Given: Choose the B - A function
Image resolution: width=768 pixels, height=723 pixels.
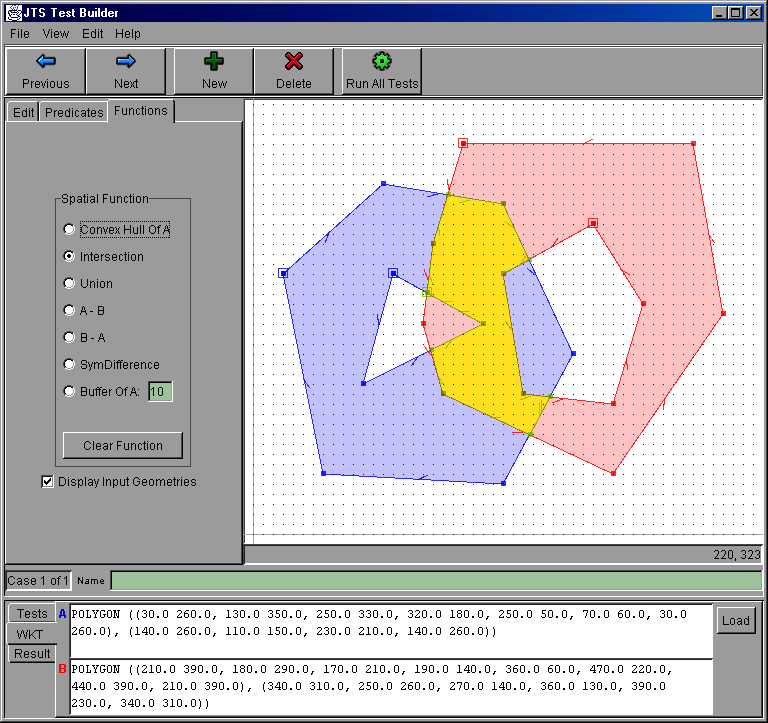Looking at the screenshot, I should pos(69,337).
